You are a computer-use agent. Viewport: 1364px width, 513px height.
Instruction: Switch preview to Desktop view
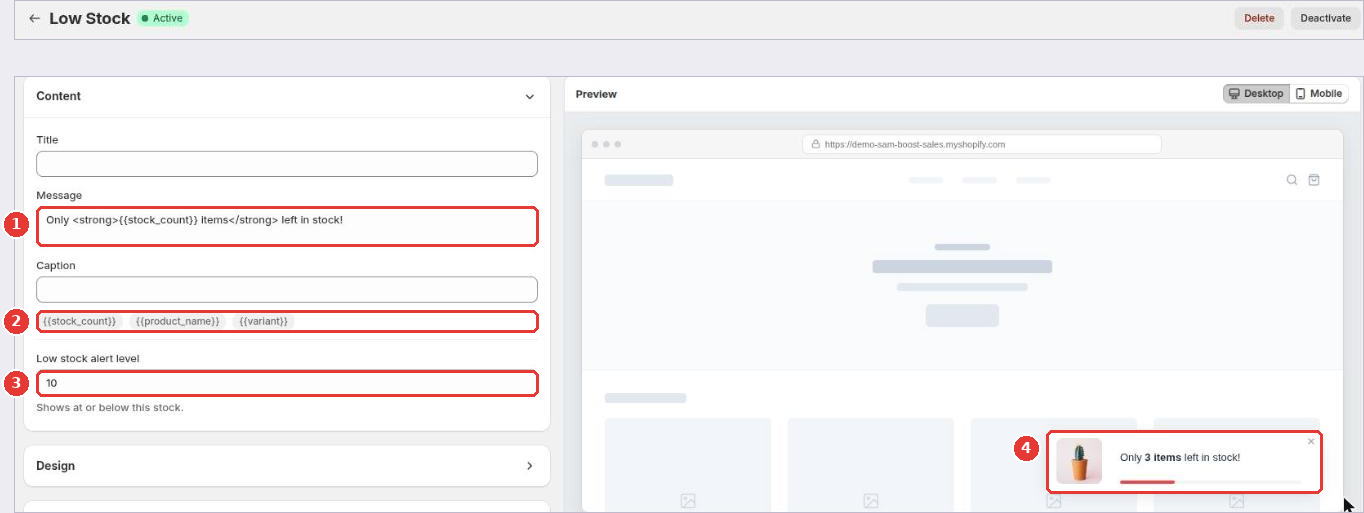[x=1256, y=93]
